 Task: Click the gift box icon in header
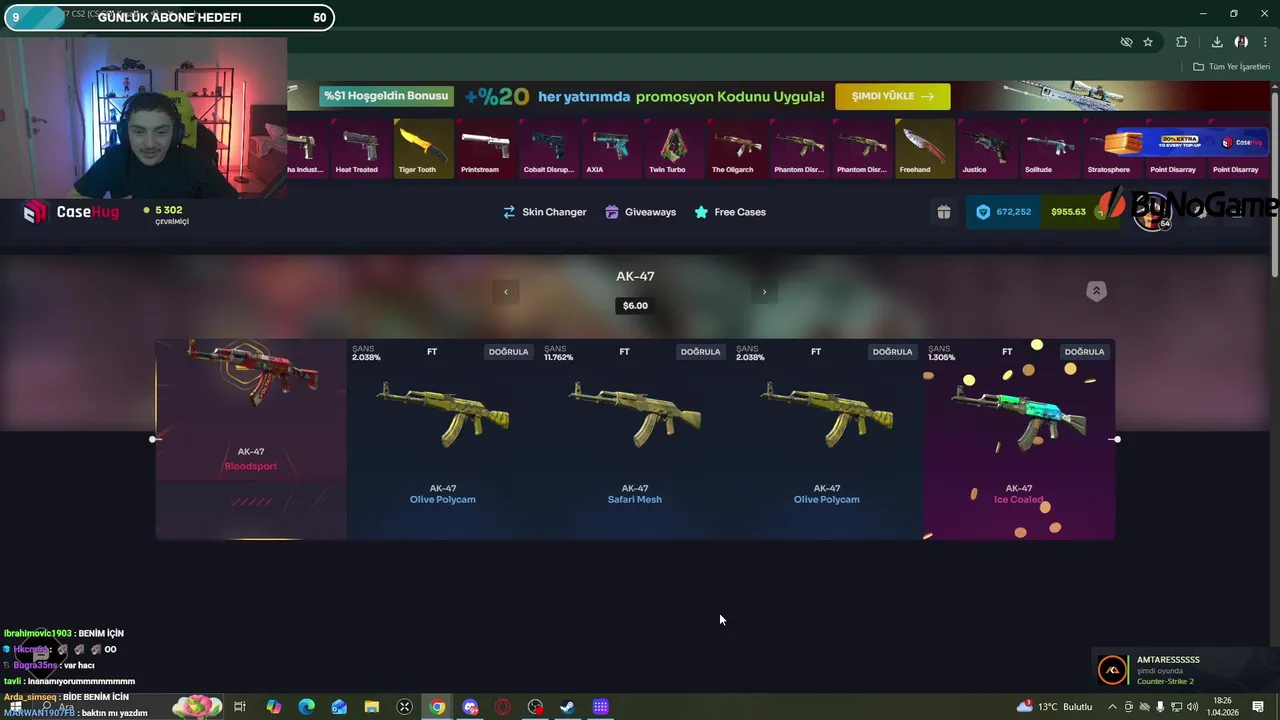click(943, 212)
